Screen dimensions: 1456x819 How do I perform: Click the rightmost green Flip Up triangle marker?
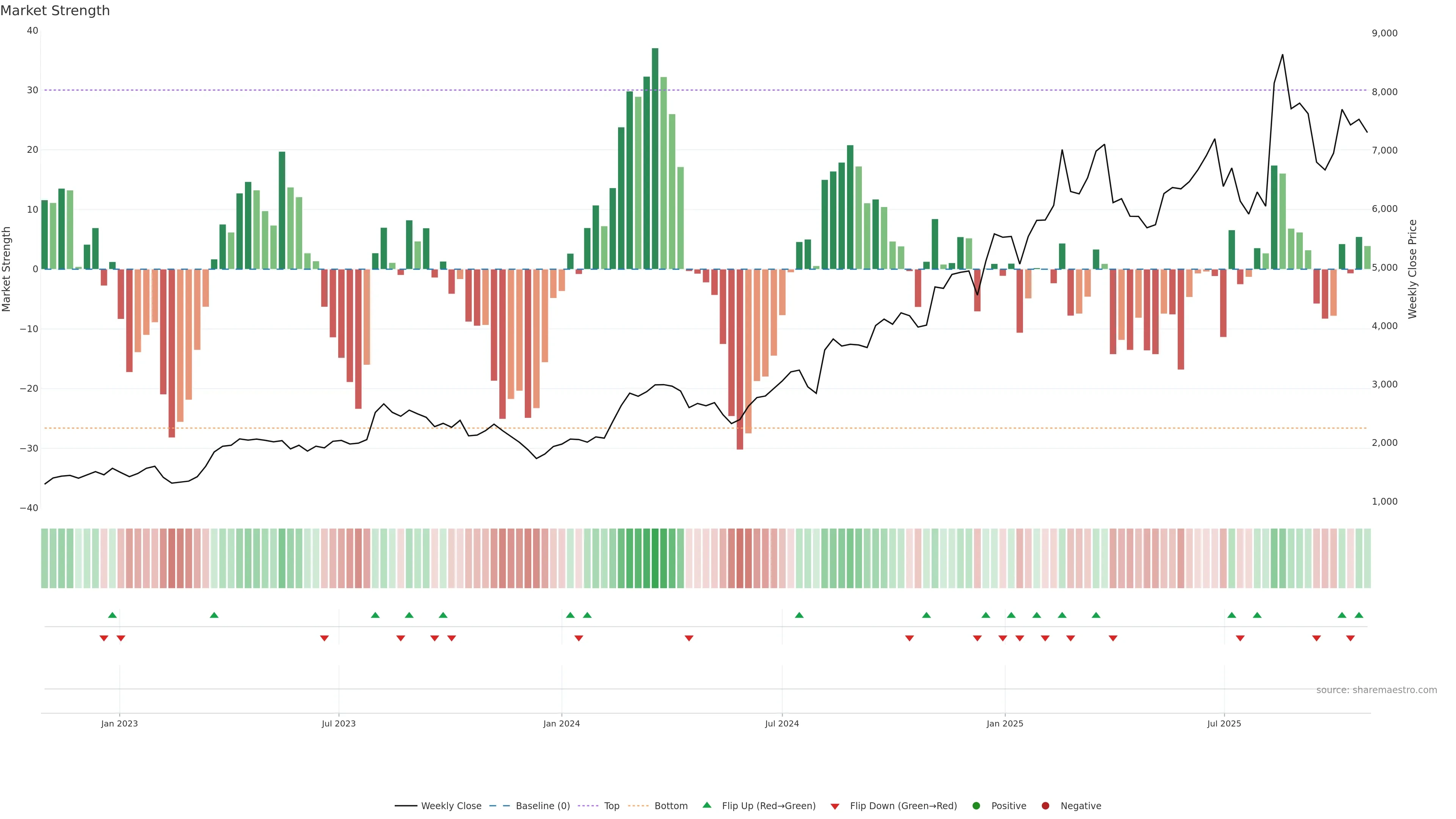pos(1359,615)
